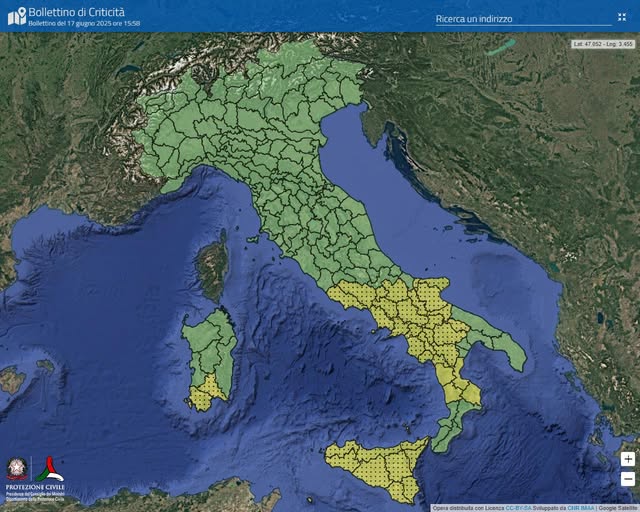Open the CC-BY-SA license link

[x=515, y=508]
